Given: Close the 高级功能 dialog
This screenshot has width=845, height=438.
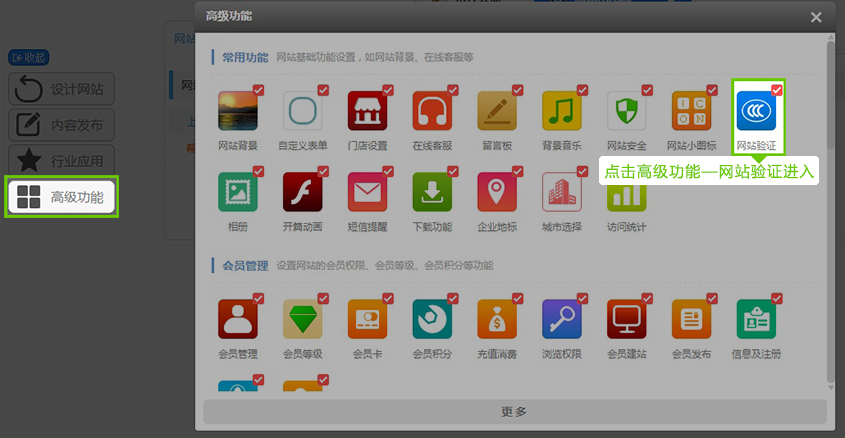Looking at the screenshot, I should [x=816, y=17].
